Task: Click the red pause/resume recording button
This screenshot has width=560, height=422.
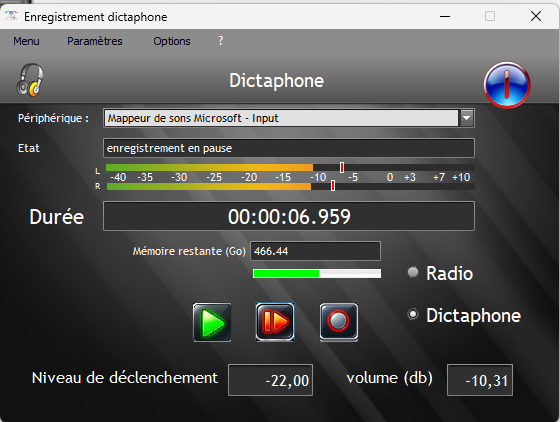Action: [x=275, y=322]
